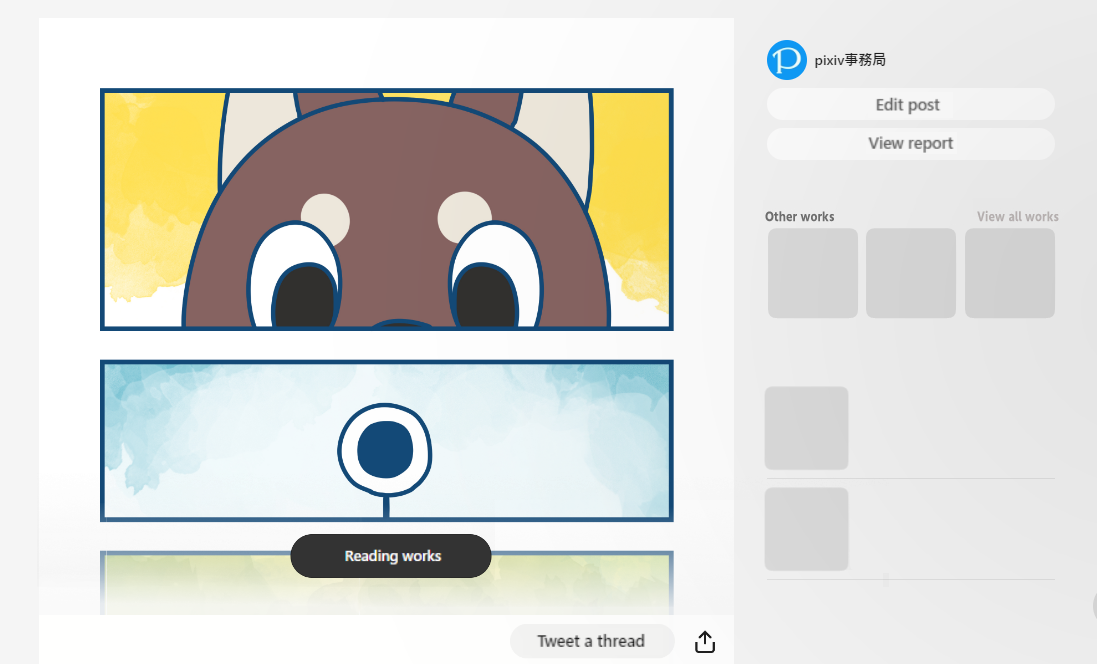Select the first thumbnail under Other works
Image resolution: width=1097 pixels, height=664 pixels.
[x=812, y=272]
